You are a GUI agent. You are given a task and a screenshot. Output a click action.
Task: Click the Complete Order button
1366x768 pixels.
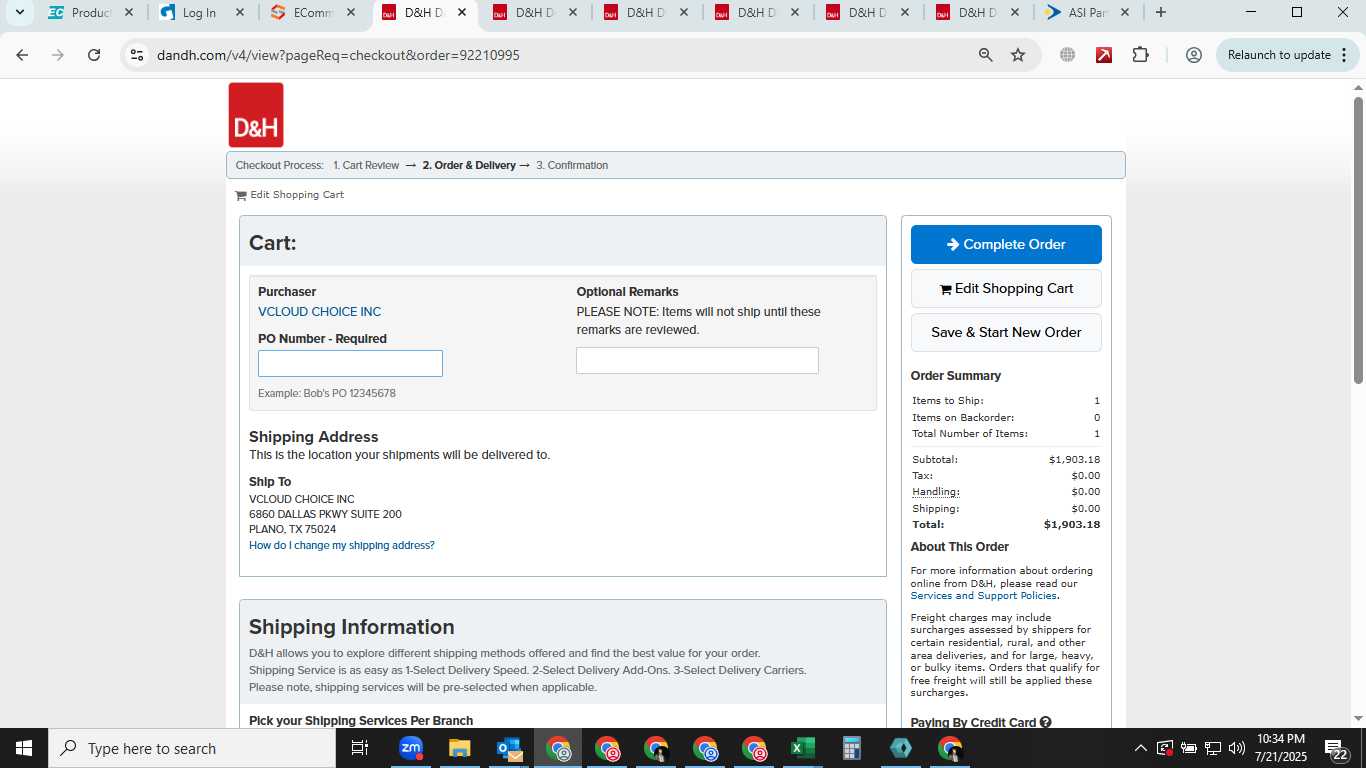[1006, 244]
